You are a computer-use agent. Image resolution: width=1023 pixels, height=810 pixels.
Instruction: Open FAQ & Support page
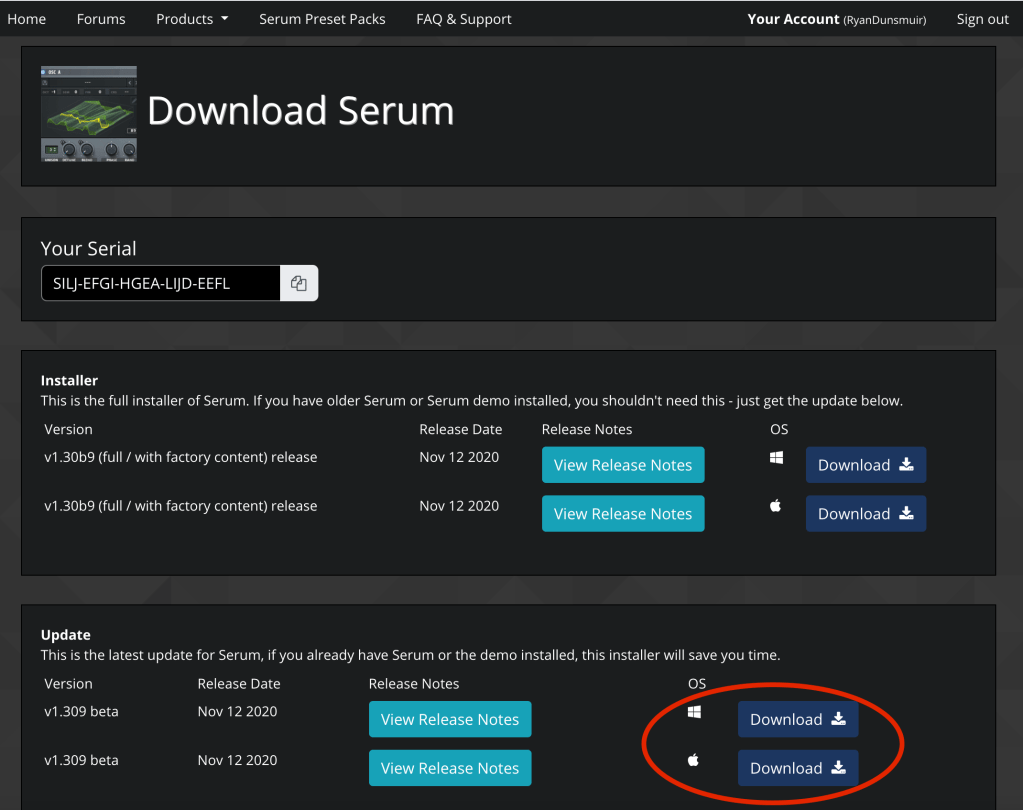click(463, 19)
